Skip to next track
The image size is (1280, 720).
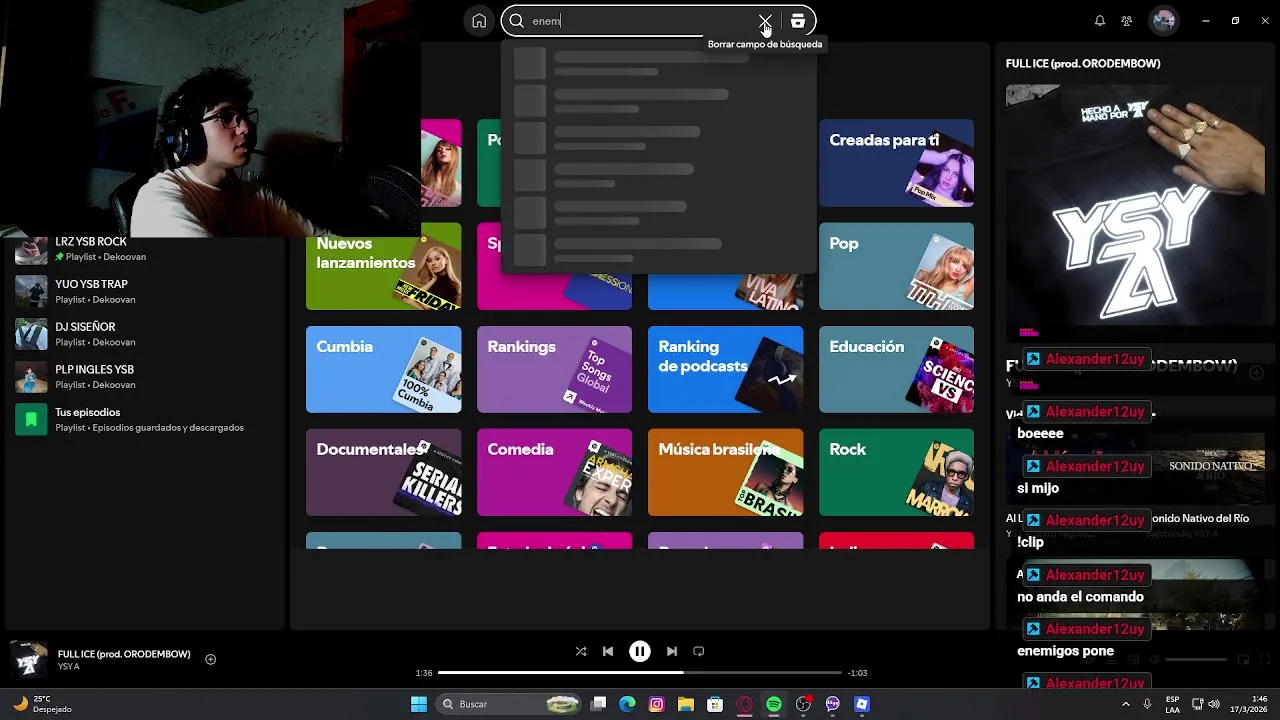click(x=672, y=651)
